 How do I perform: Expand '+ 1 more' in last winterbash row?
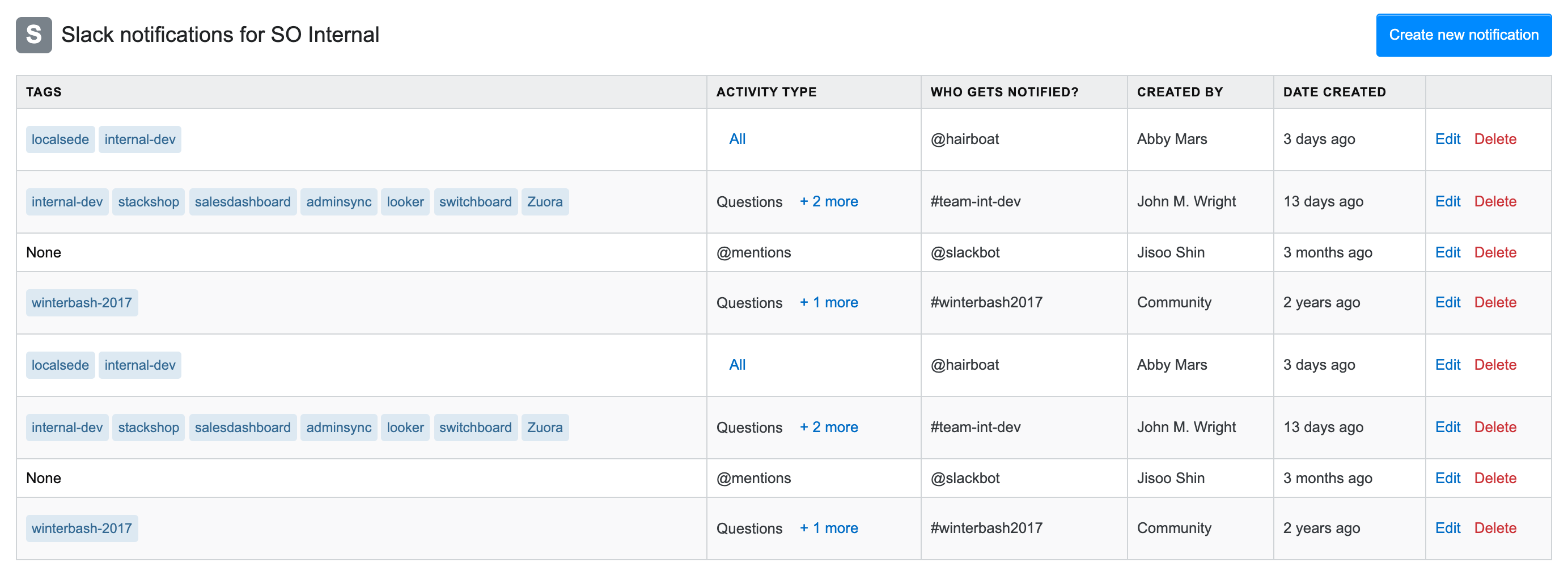point(828,528)
